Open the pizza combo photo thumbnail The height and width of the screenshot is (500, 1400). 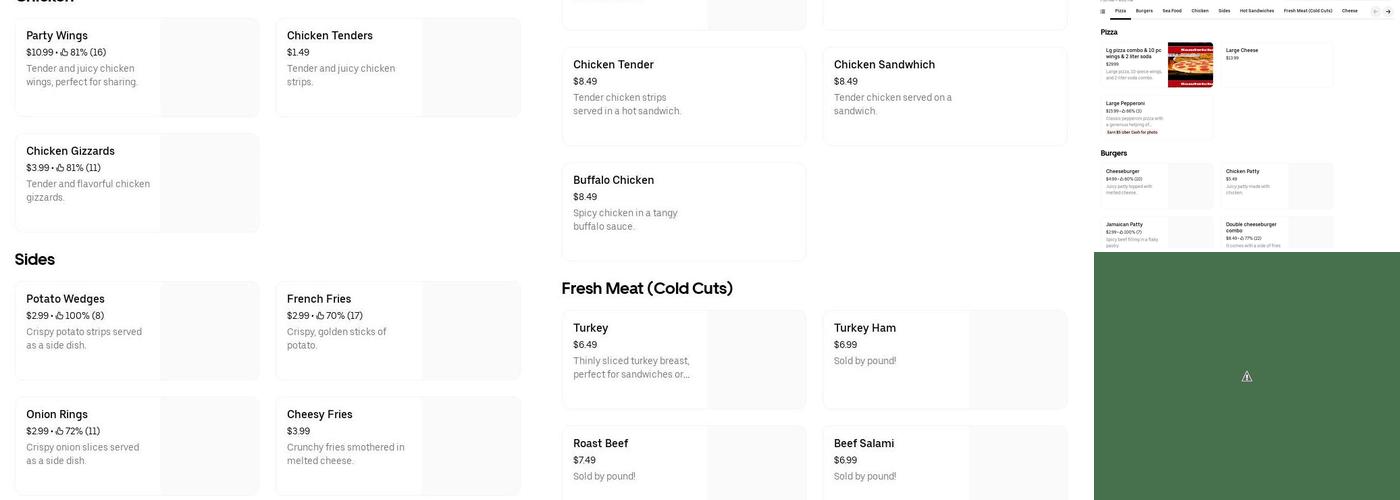[1190, 65]
